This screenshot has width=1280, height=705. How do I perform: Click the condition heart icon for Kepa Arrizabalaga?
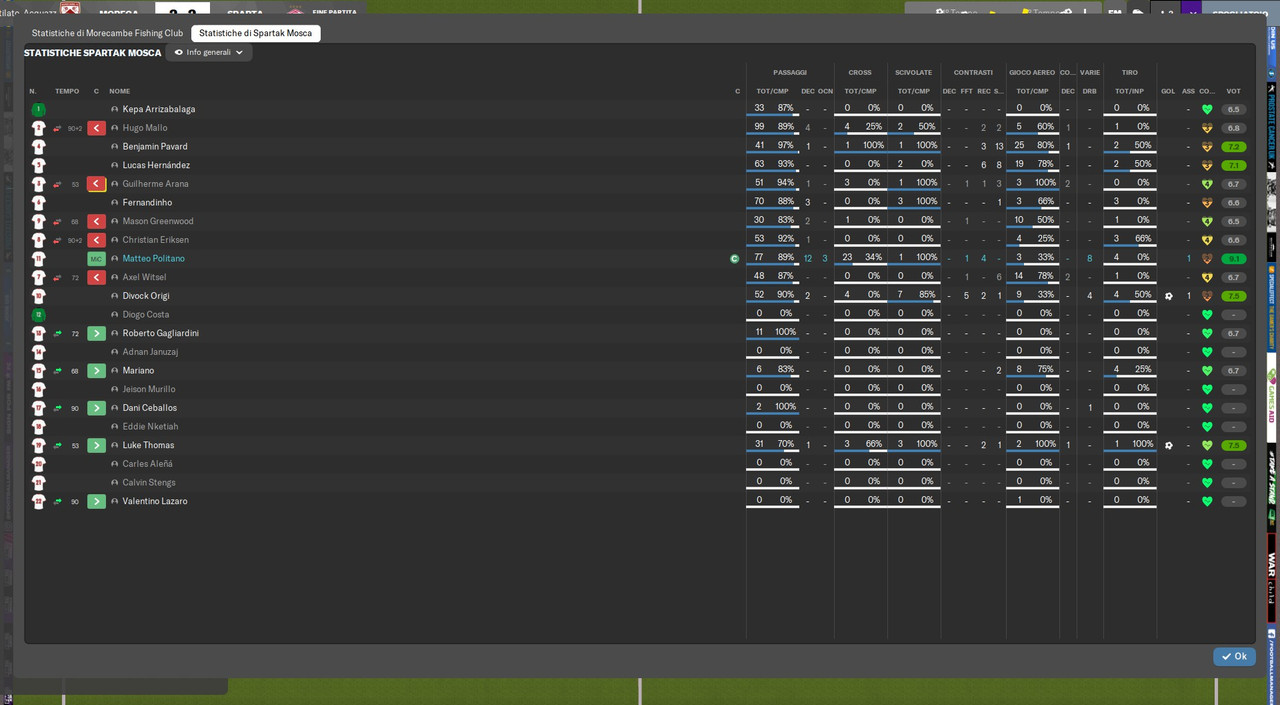pyautogui.click(x=1207, y=109)
